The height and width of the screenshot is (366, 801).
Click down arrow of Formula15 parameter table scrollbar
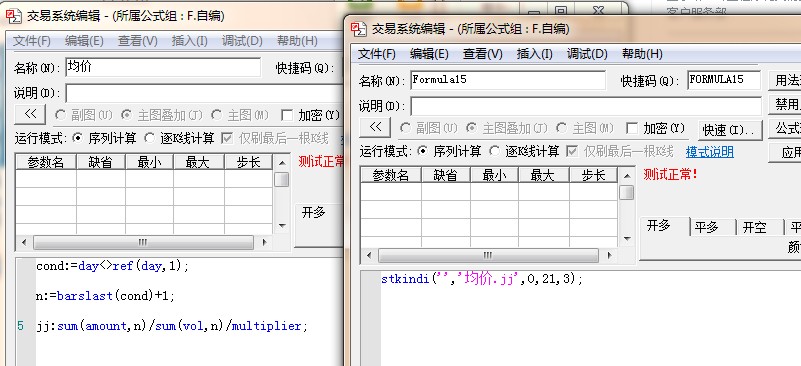[626, 239]
